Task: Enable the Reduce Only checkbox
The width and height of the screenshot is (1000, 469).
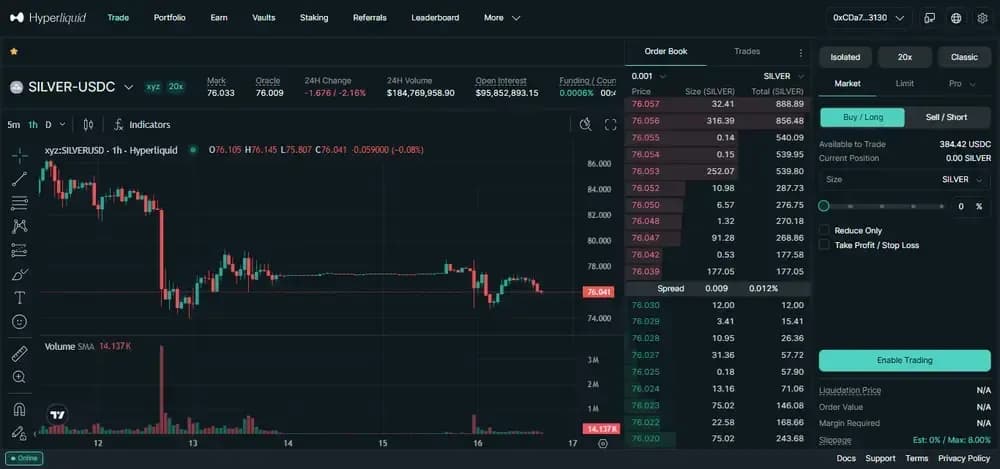Action: pos(824,230)
